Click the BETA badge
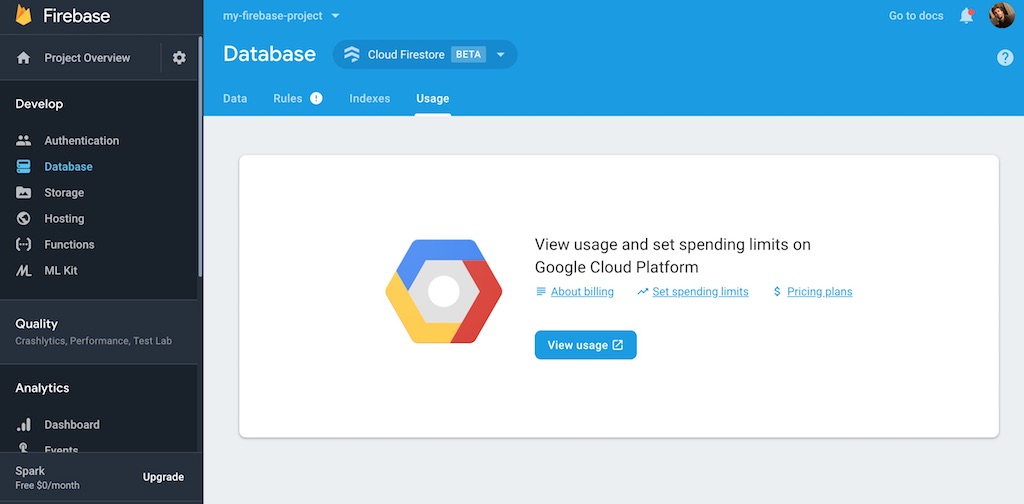Screen dimensions: 1024x504 pyautogui.click(x=468, y=55)
